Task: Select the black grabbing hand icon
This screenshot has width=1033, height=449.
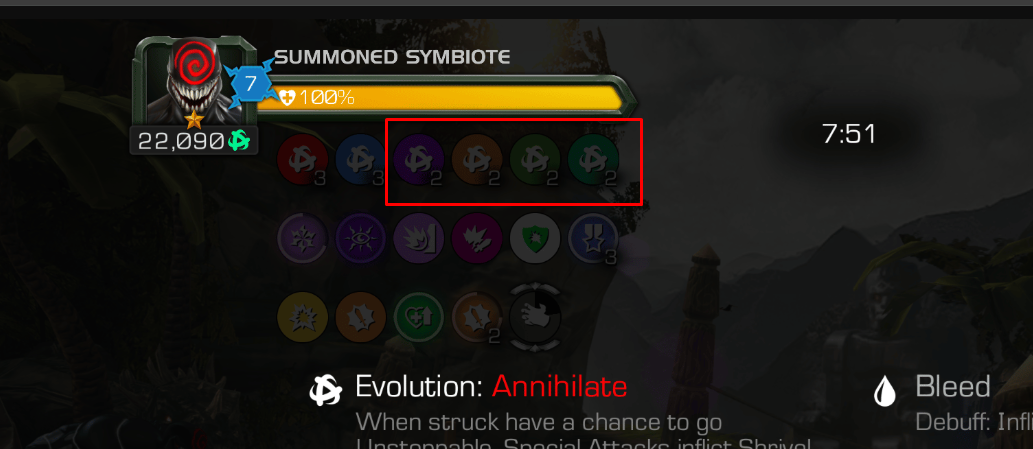Action: pos(535,317)
